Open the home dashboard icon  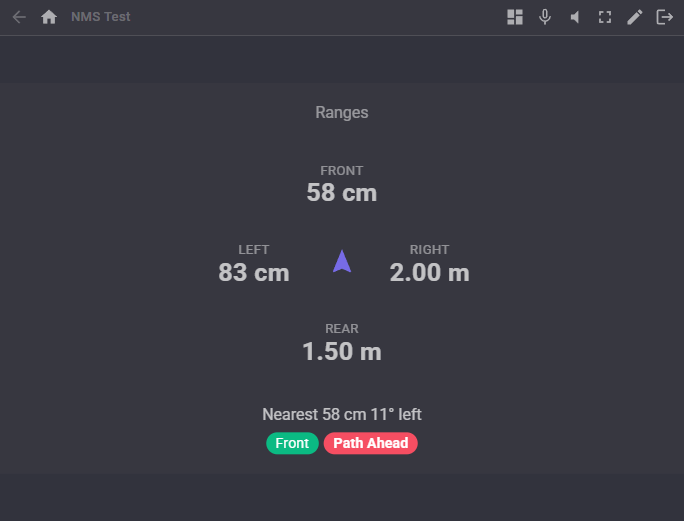tap(49, 17)
